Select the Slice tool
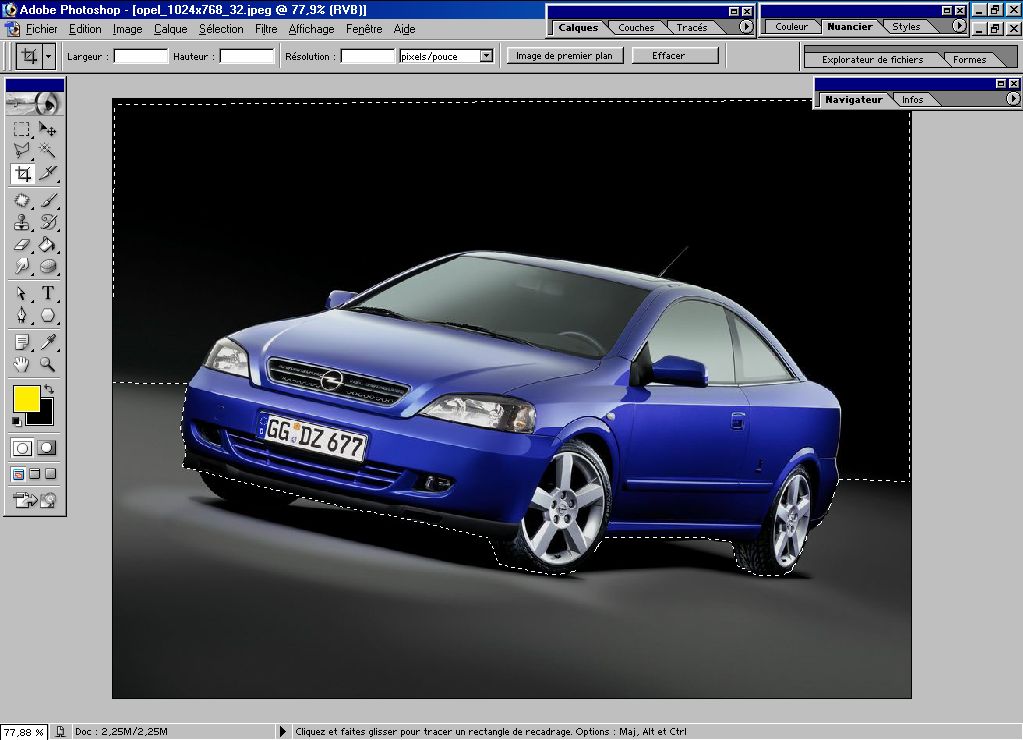1023x740 pixels. [48, 173]
